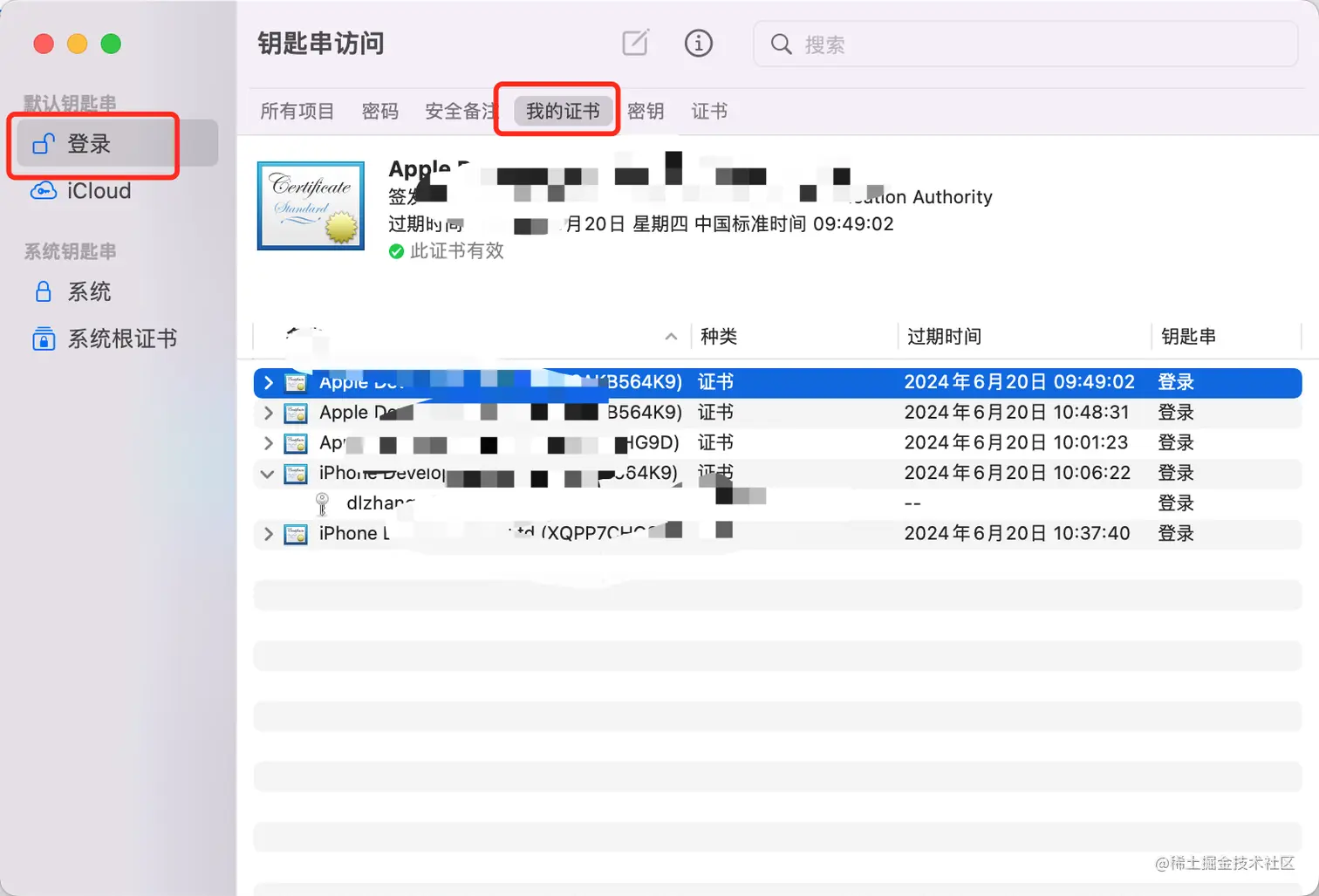Click the 此证书有效 status text
The image size is (1319, 896).
coord(456,251)
